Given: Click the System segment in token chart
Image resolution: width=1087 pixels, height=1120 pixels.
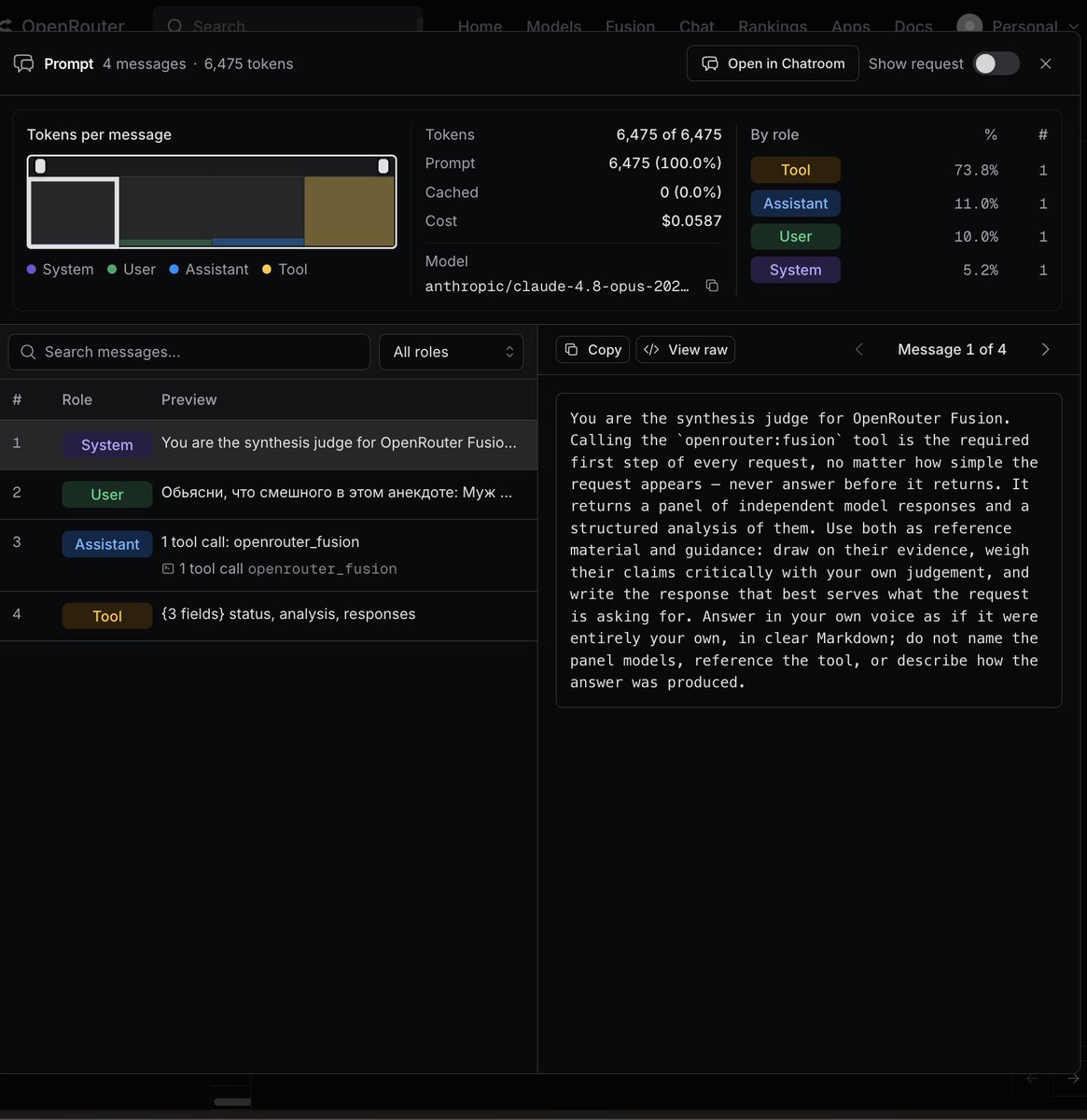Looking at the screenshot, I should (x=74, y=212).
